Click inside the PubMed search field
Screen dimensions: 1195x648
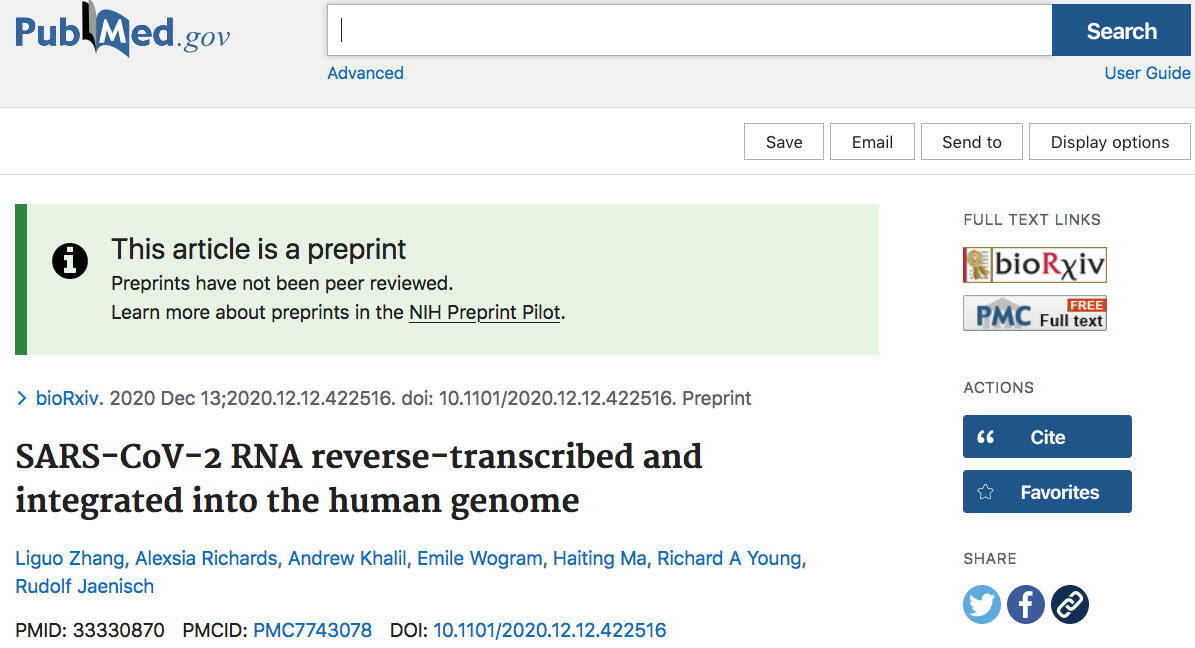tap(690, 31)
